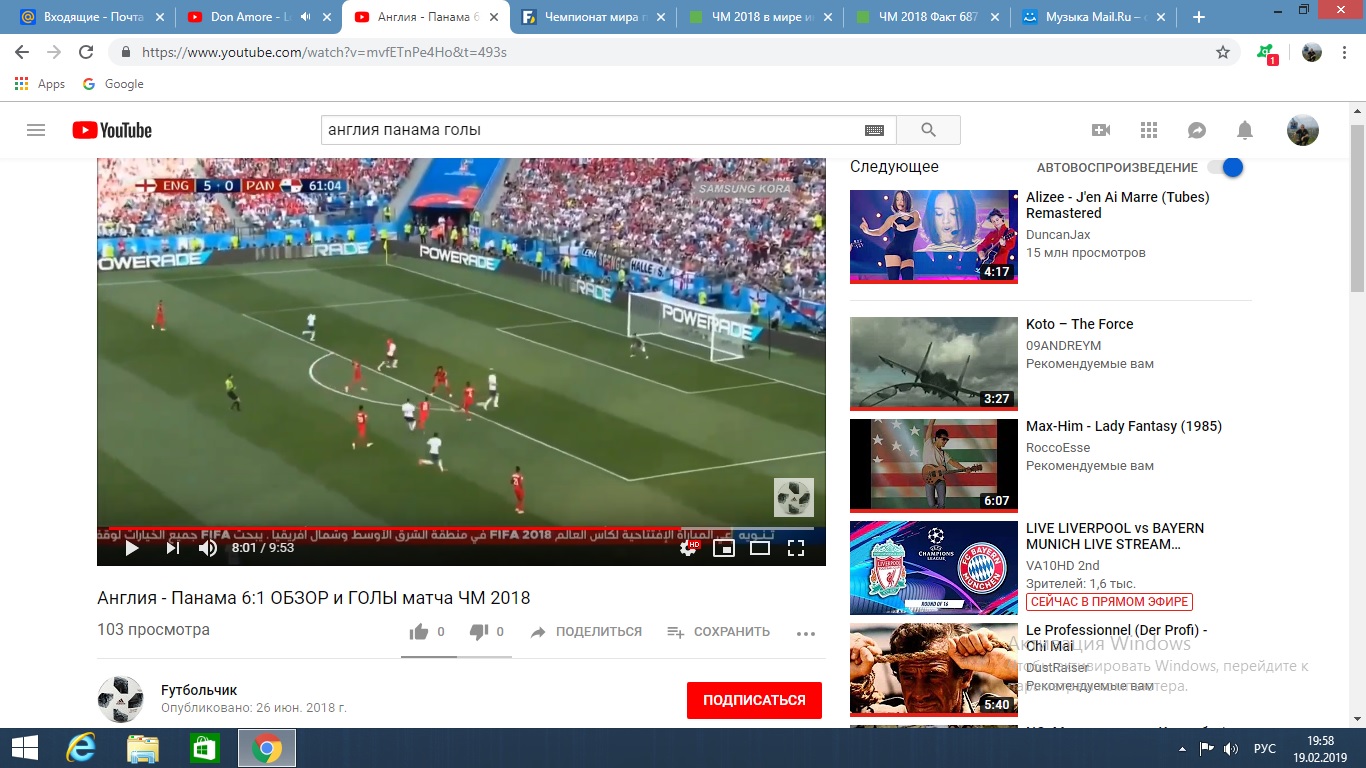Open the Apps bookmarks shortcut
1366x768 pixels.
coord(40,84)
